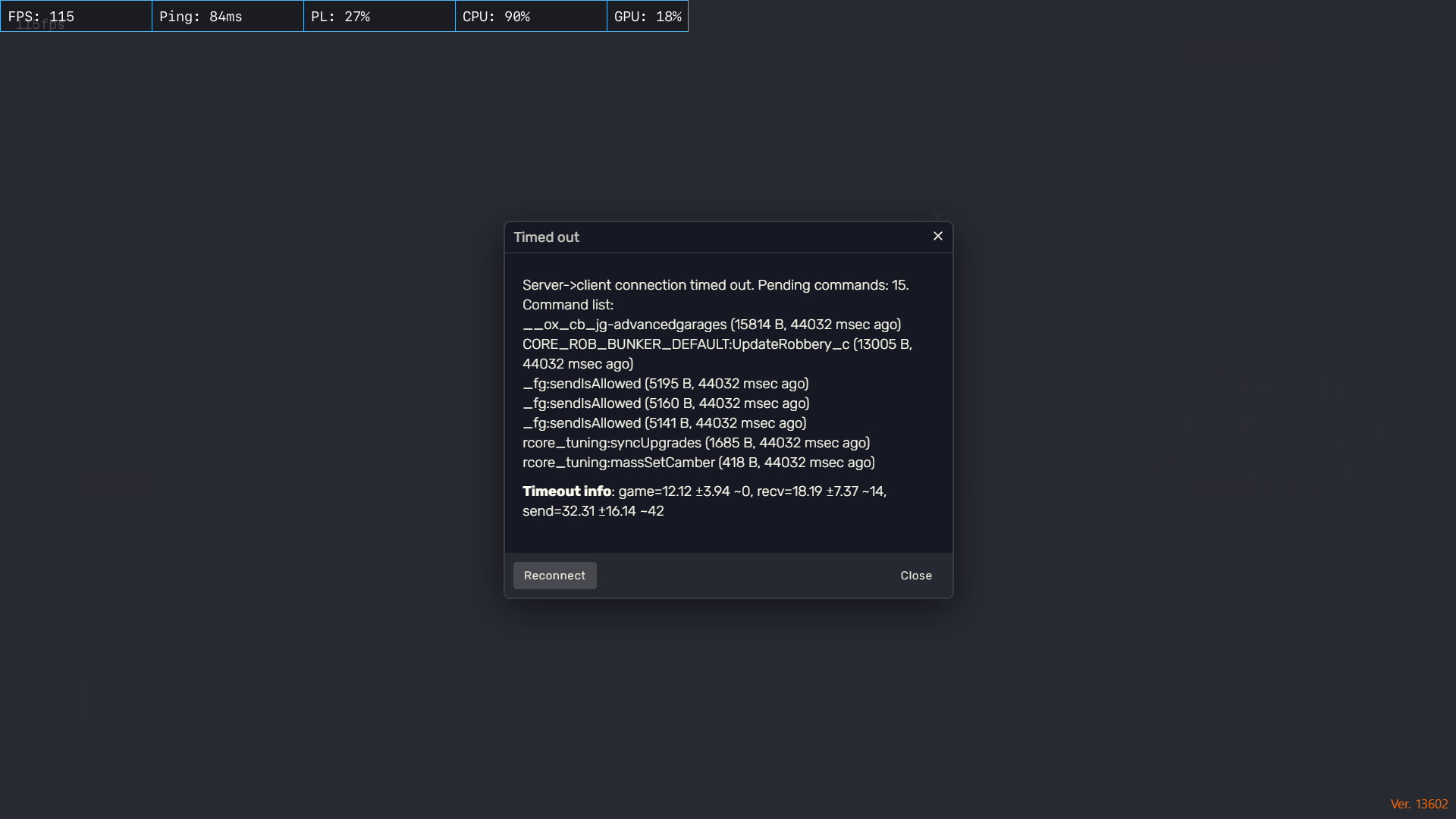
Task: Click the Ver. 13602 version label
Action: click(1417, 802)
